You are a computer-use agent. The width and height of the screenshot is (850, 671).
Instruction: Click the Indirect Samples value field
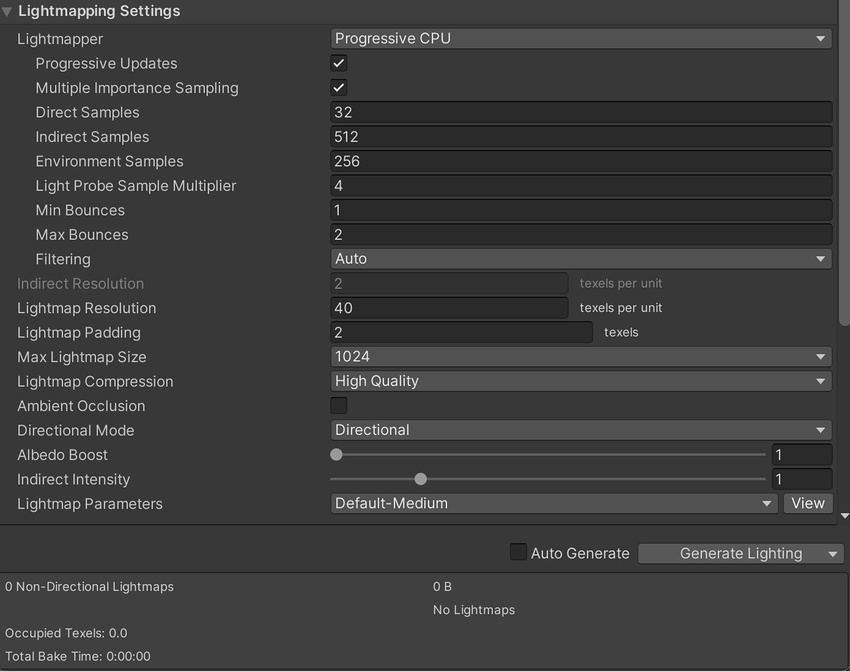coord(580,137)
